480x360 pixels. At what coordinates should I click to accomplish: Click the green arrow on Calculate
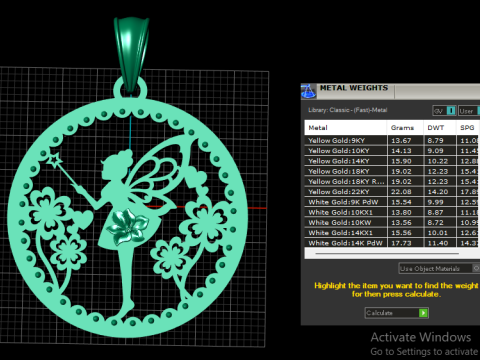pyautogui.click(x=423, y=313)
